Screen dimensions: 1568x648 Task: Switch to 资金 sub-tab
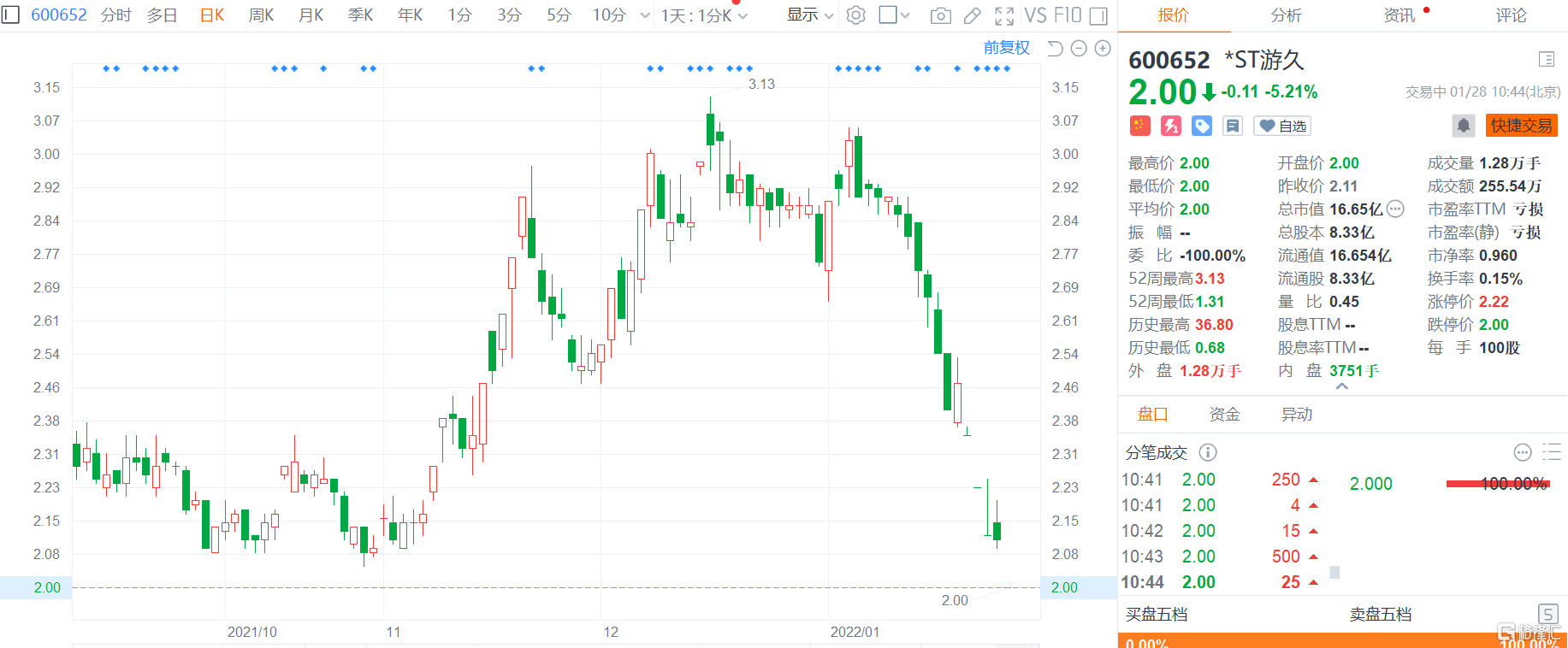pyautogui.click(x=1224, y=415)
